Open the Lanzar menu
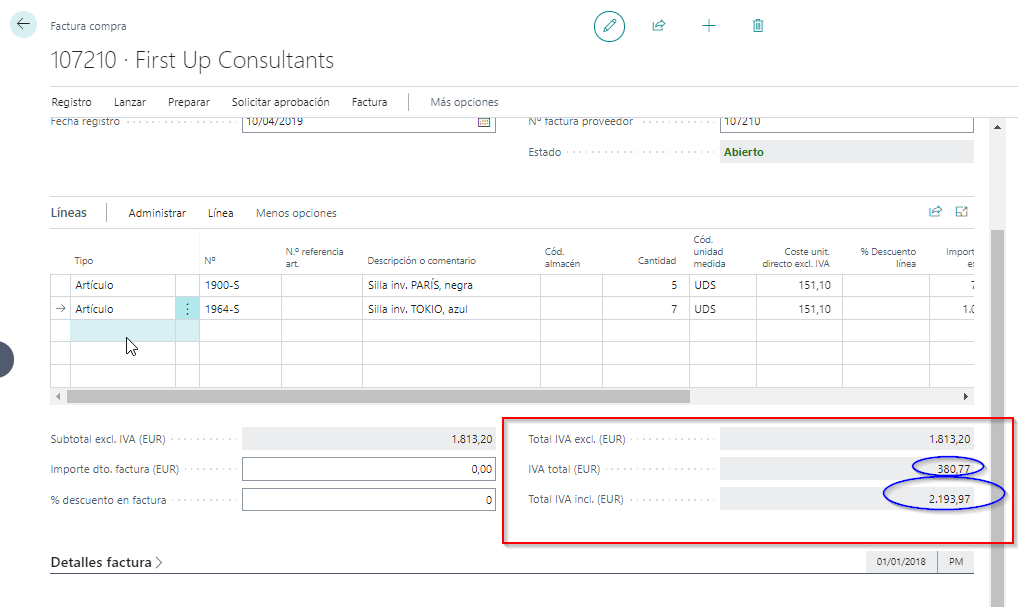The height and width of the screenshot is (607, 1018). [x=130, y=102]
